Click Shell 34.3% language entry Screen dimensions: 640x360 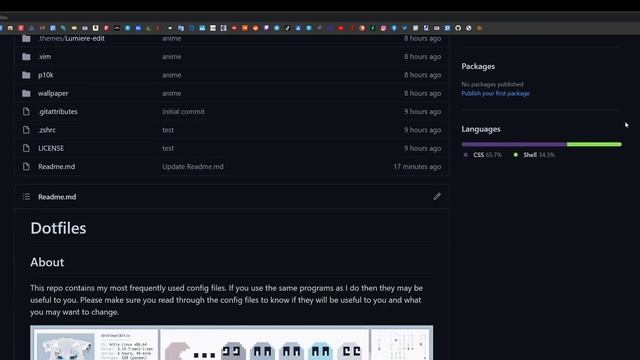click(534, 155)
